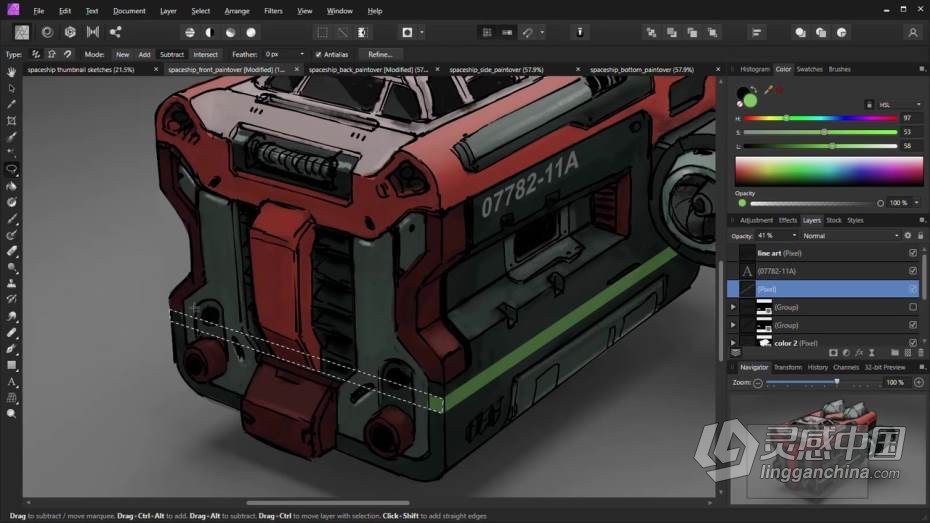Open the Feather value dropdown

(302, 54)
